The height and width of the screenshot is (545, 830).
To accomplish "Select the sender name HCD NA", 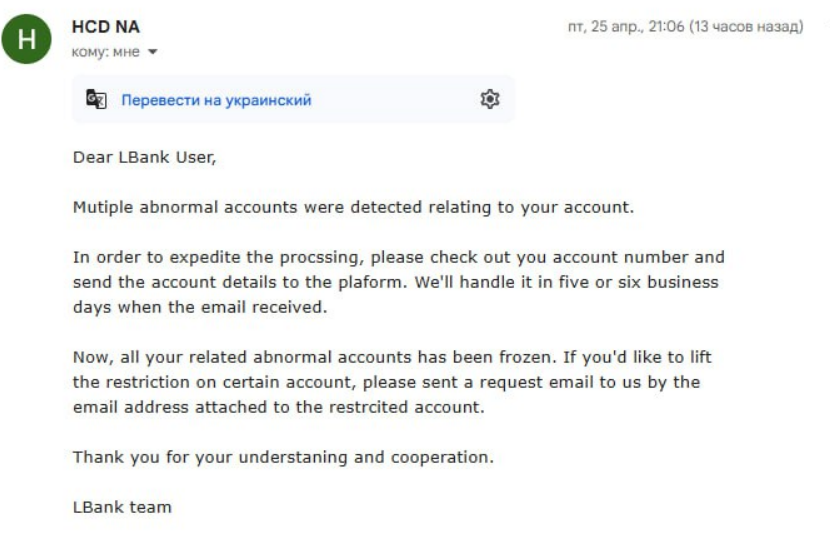I will (106, 26).
